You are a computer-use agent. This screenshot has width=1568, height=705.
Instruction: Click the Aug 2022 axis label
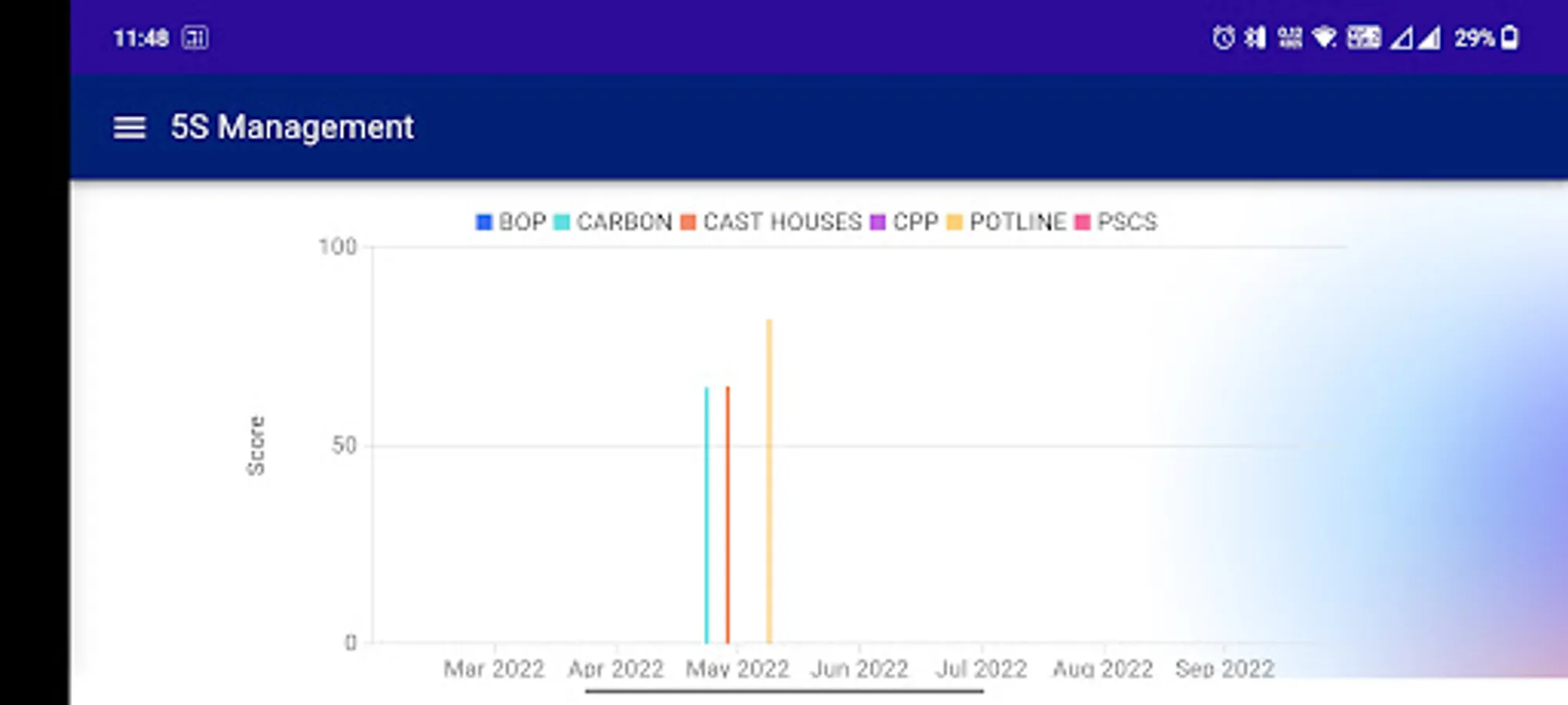1103,669
